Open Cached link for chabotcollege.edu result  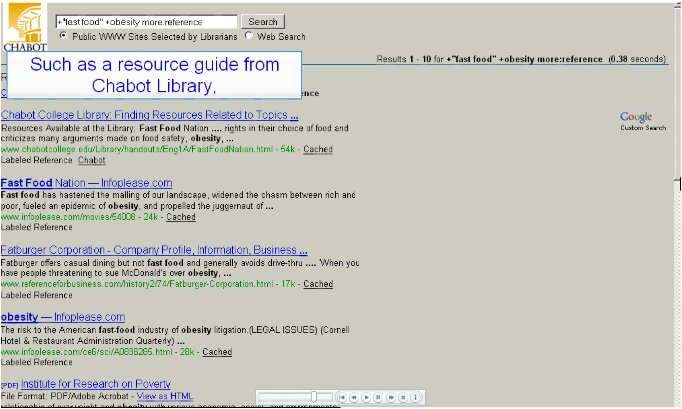318,149
